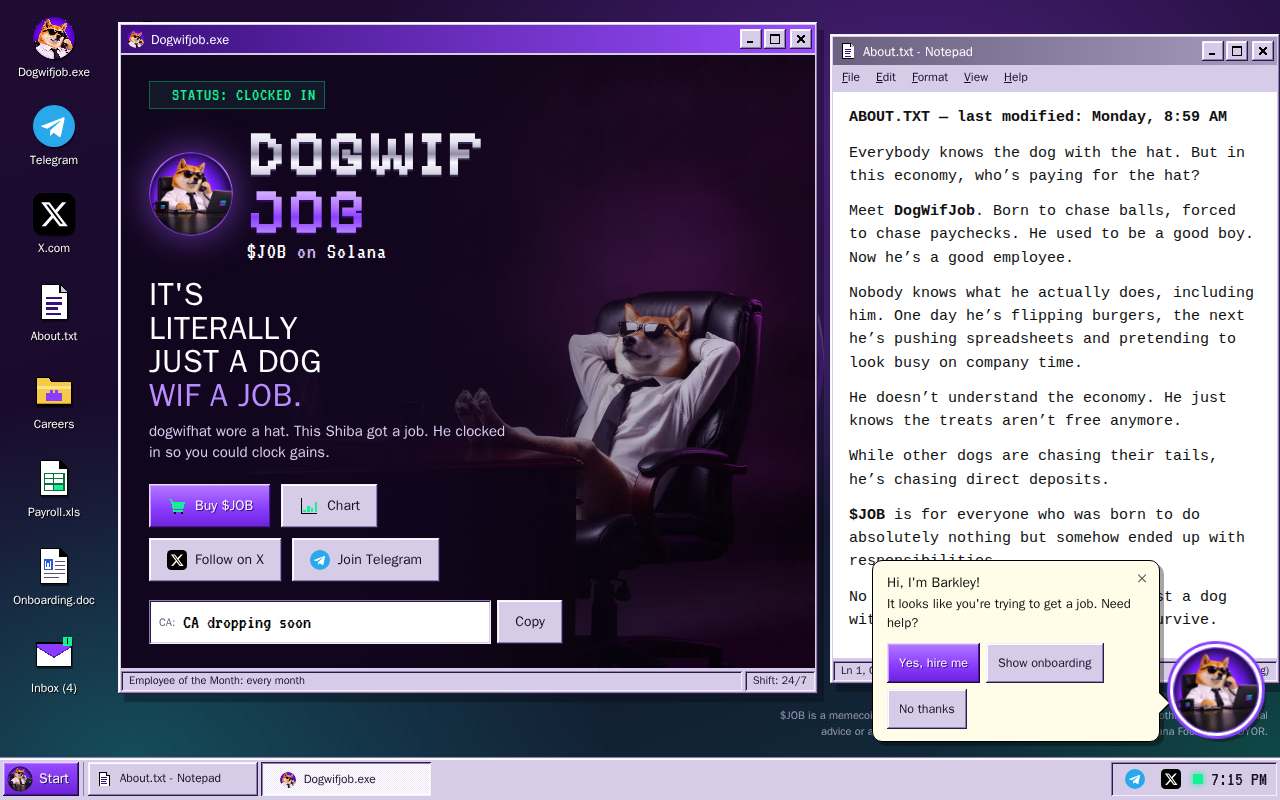
Task: Click the Shift: 24/7 status bar entry
Action: tap(779, 681)
